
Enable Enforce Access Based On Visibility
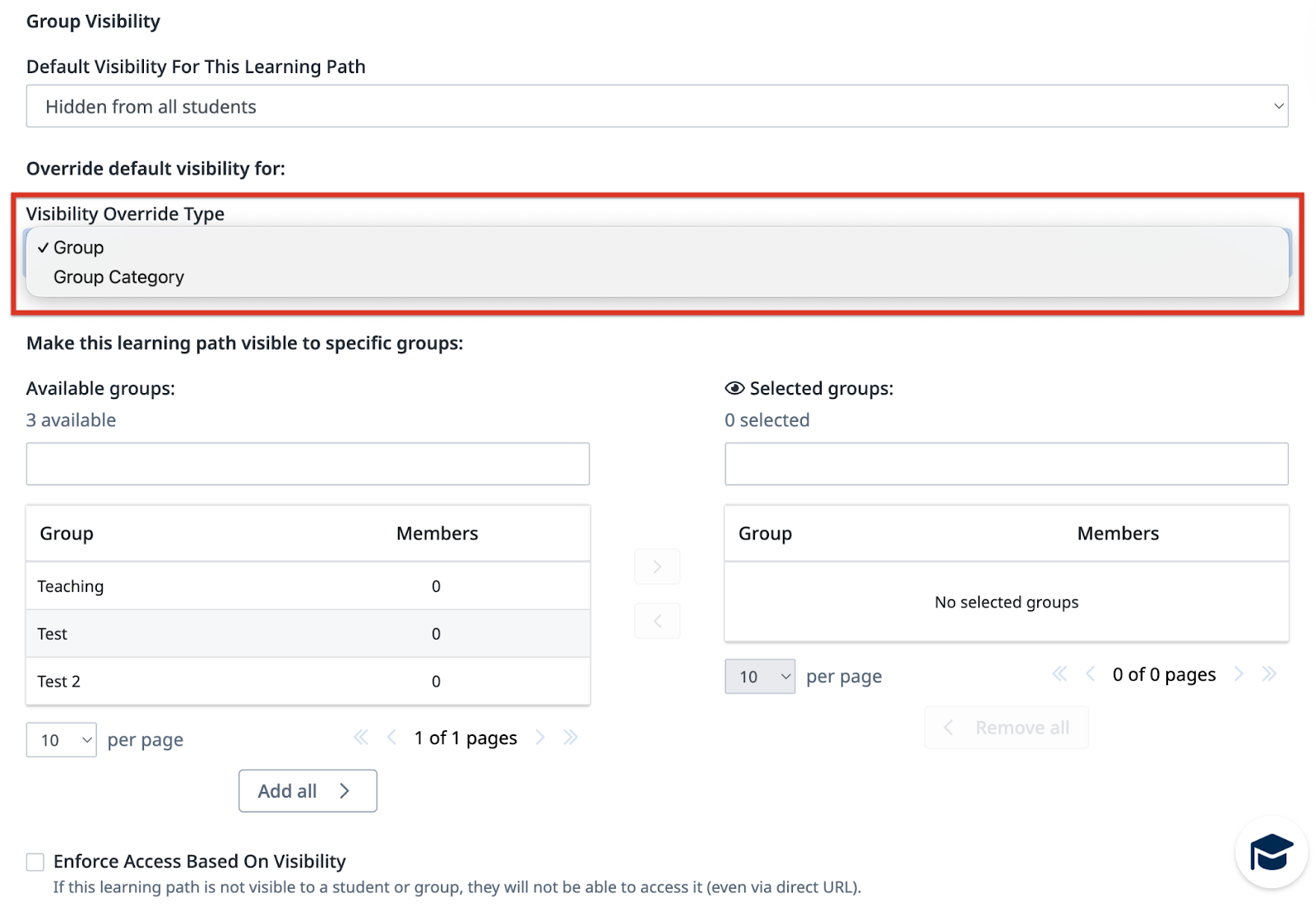click(x=35, y=861)
